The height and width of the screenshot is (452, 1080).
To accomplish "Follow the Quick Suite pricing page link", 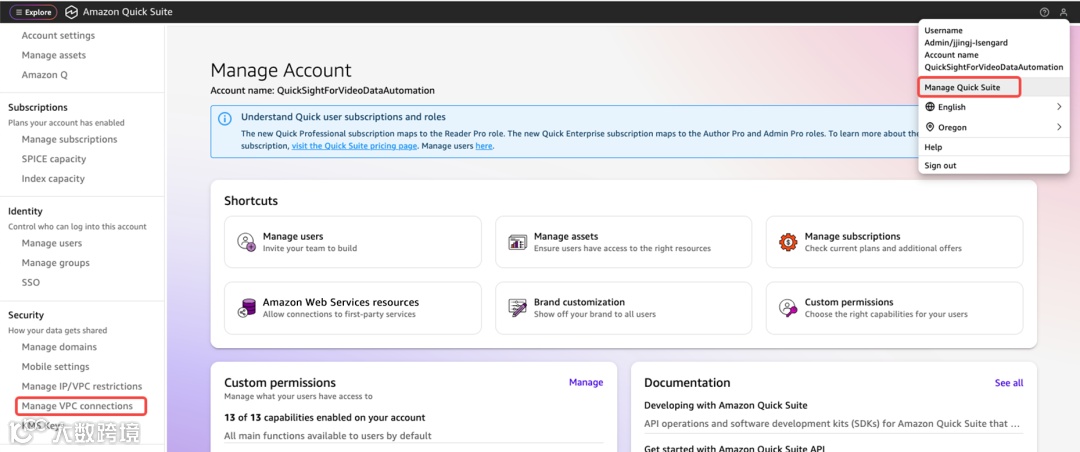I will click(354, 146).
